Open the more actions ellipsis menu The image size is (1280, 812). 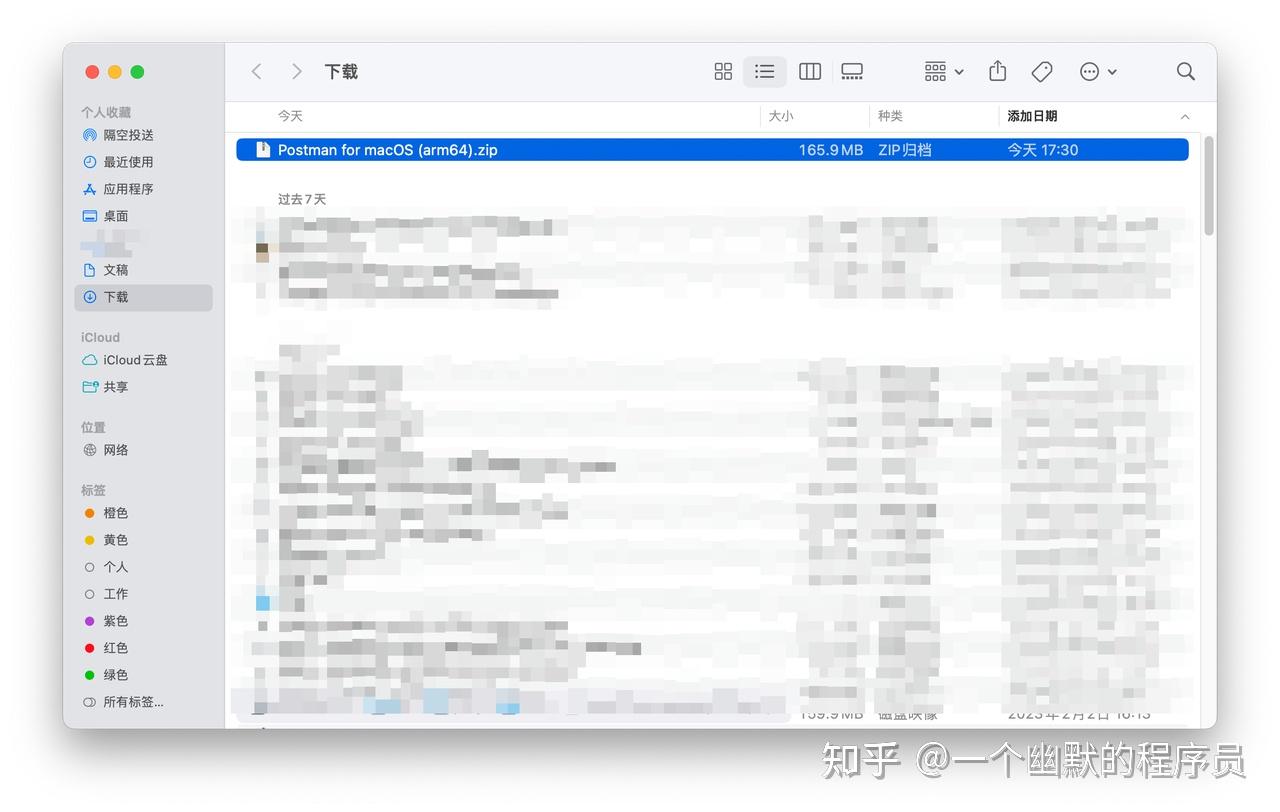pos(1096,71)
